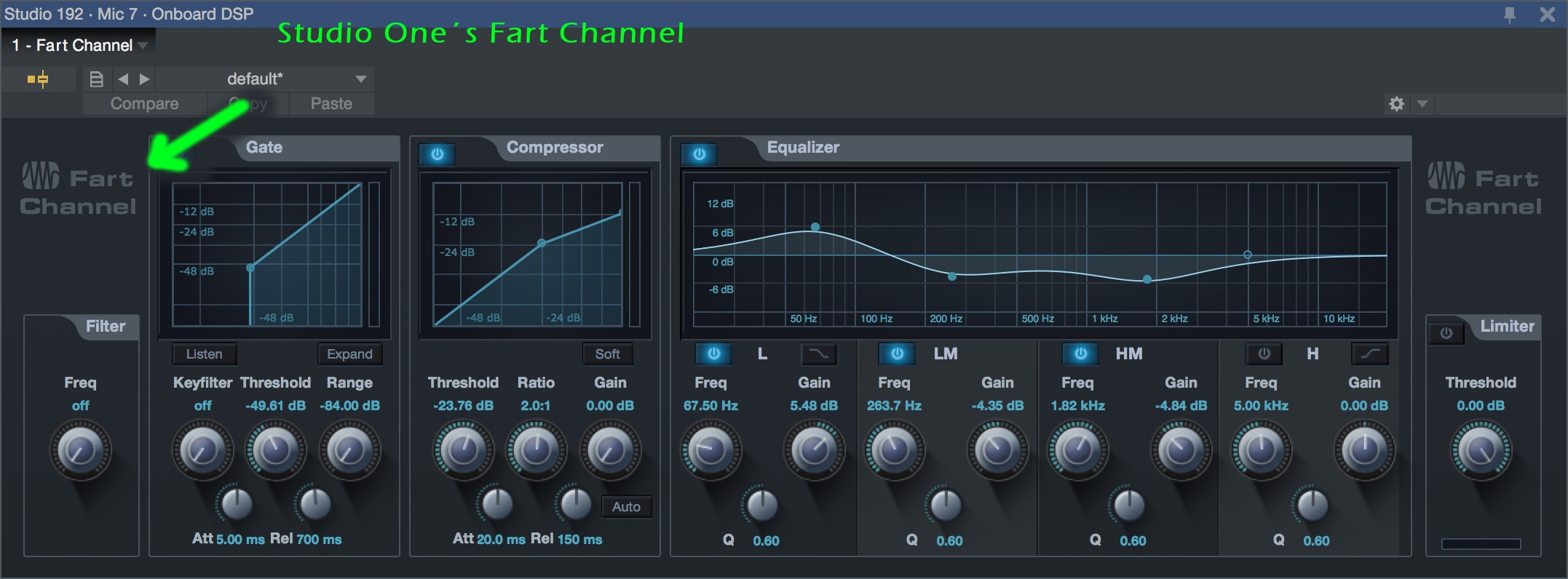Open the settings gear icon
Viewport: 1568px width, 579px height.
coord(1396,104)
